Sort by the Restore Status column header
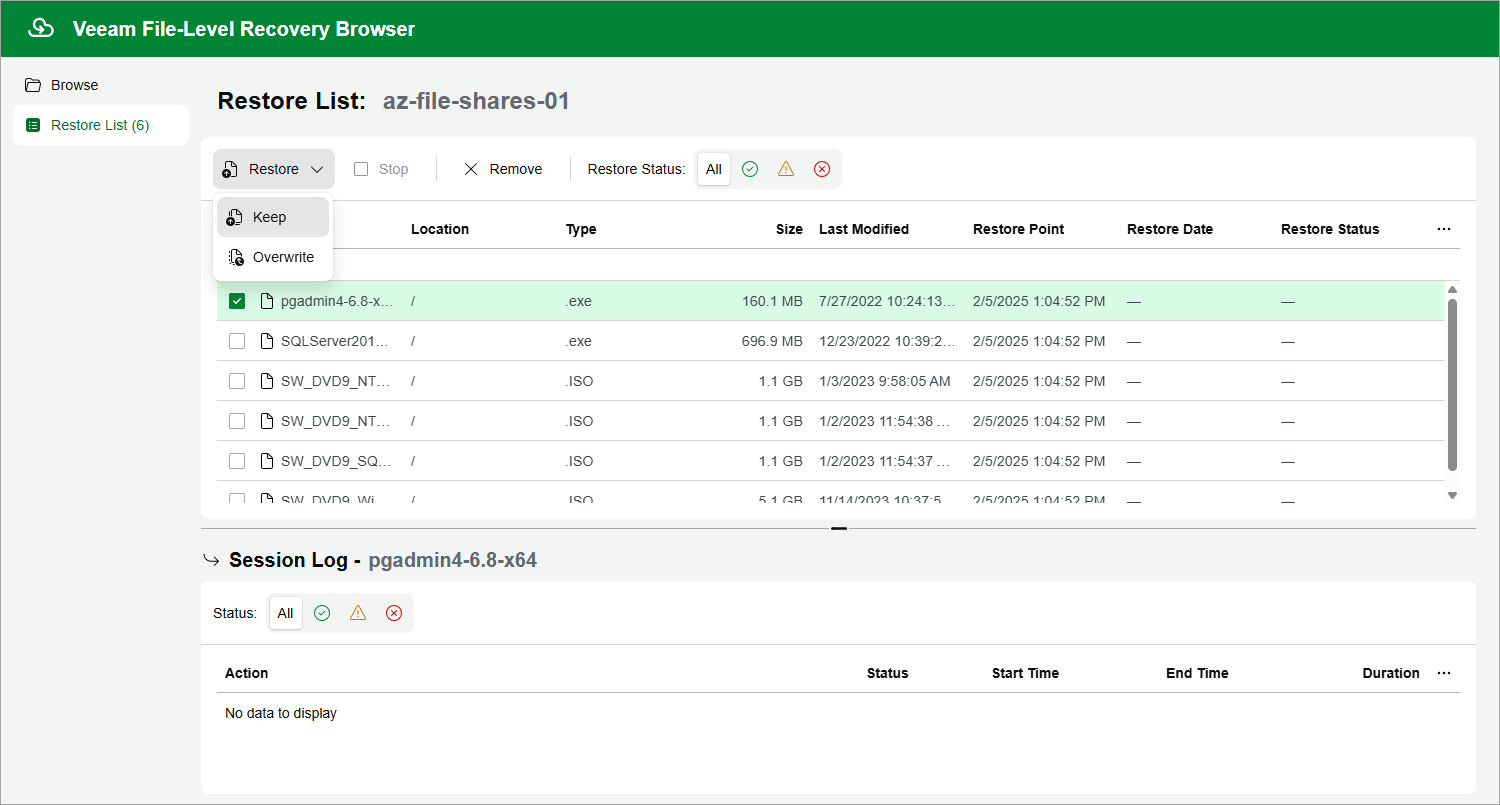Viewport: 1500px width, 805px height. (1330, 229)
